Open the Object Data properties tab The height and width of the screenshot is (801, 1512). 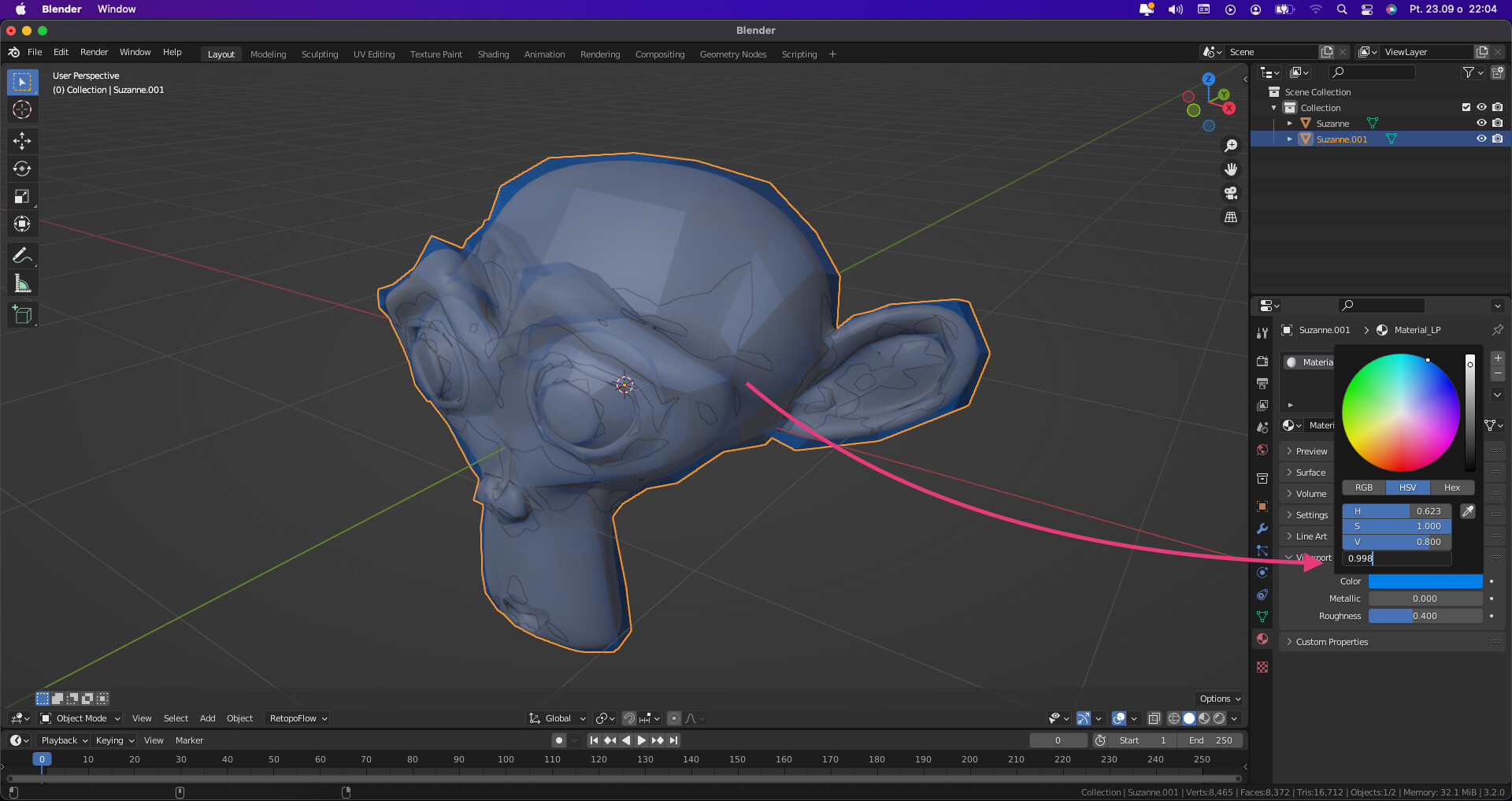point(1262,617)
